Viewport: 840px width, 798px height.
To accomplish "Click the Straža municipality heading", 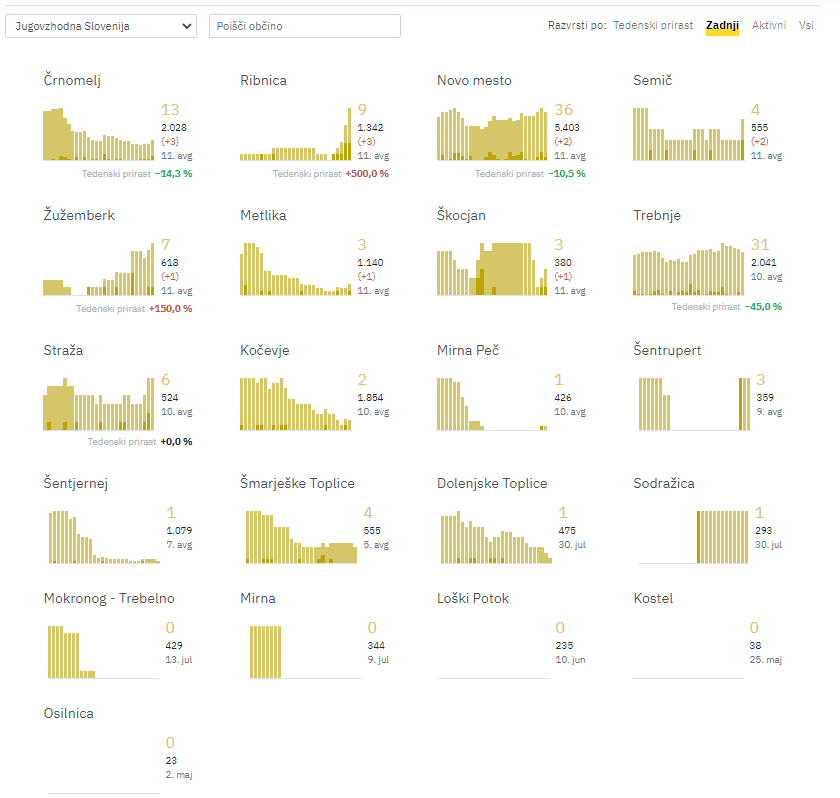I will 63,350.
